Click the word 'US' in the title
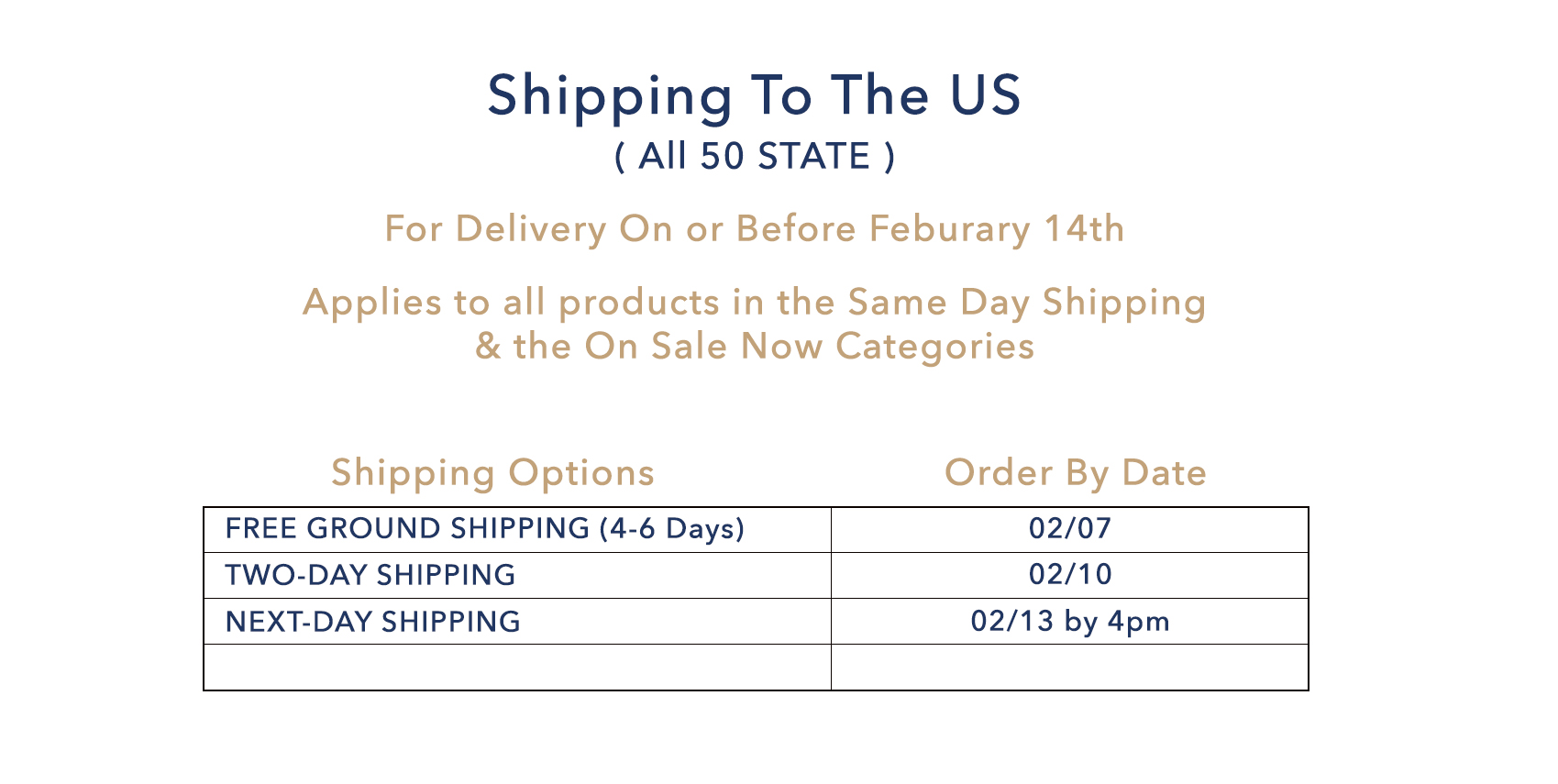The width and height of the screenshot is (1558, 784). tap(986, 95)
